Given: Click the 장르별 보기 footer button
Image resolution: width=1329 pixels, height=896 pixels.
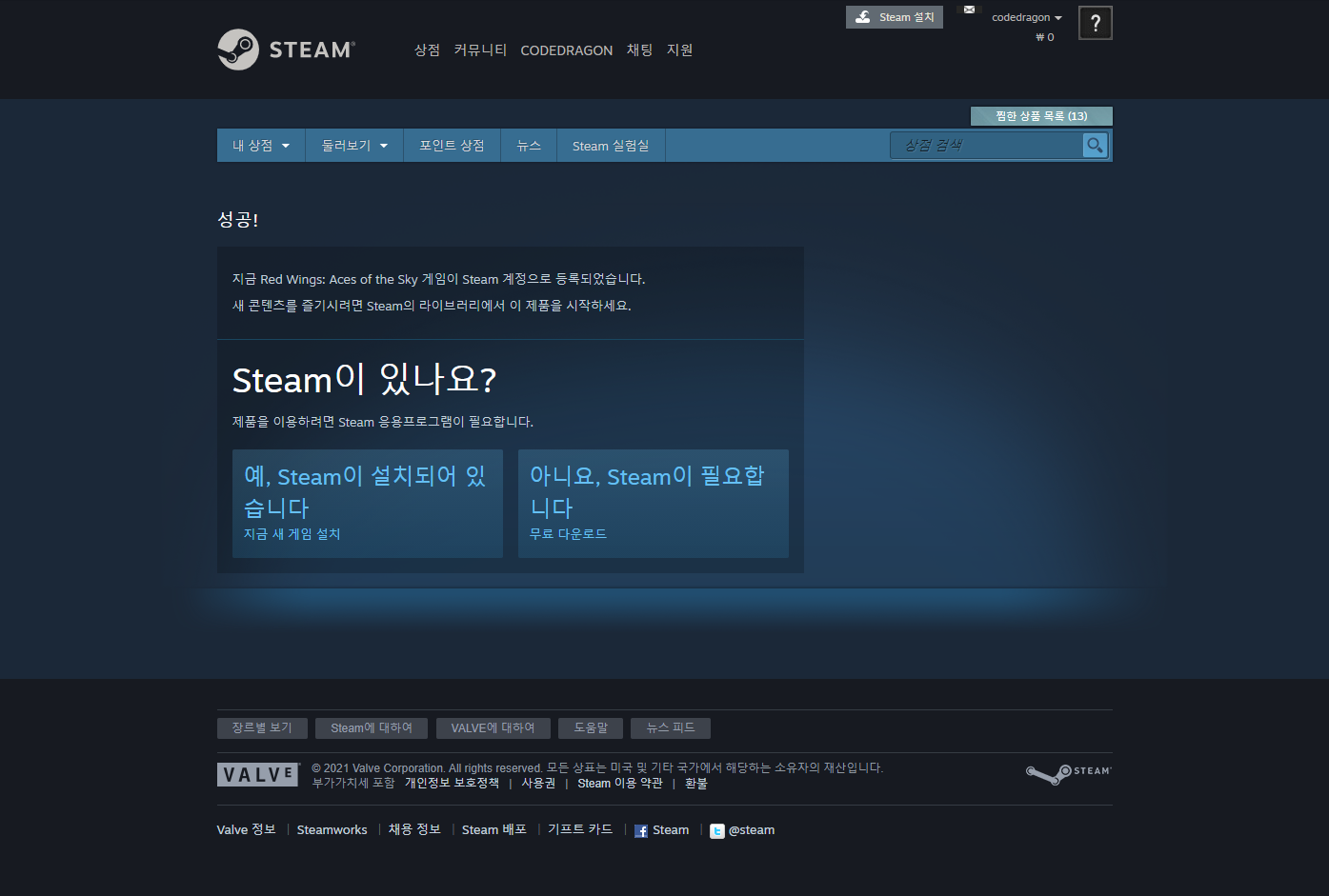Looking at the screenshot, I should click(262, 727).
